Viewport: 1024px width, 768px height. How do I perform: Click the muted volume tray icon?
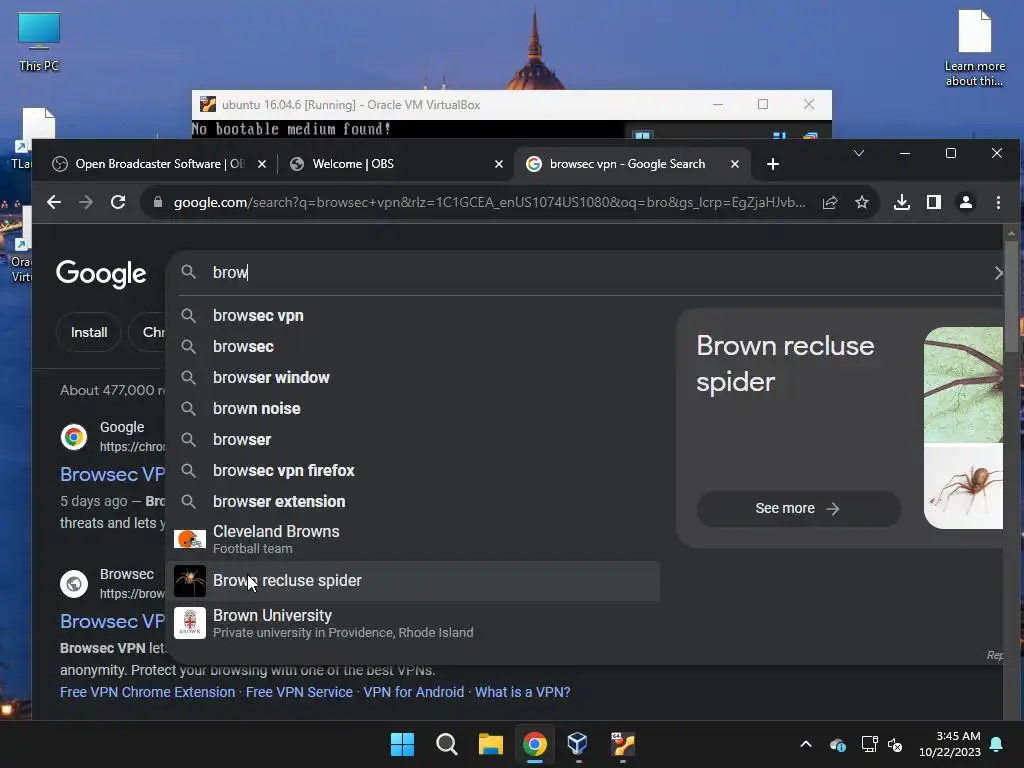pyautogui.click(x=895, y=744)
